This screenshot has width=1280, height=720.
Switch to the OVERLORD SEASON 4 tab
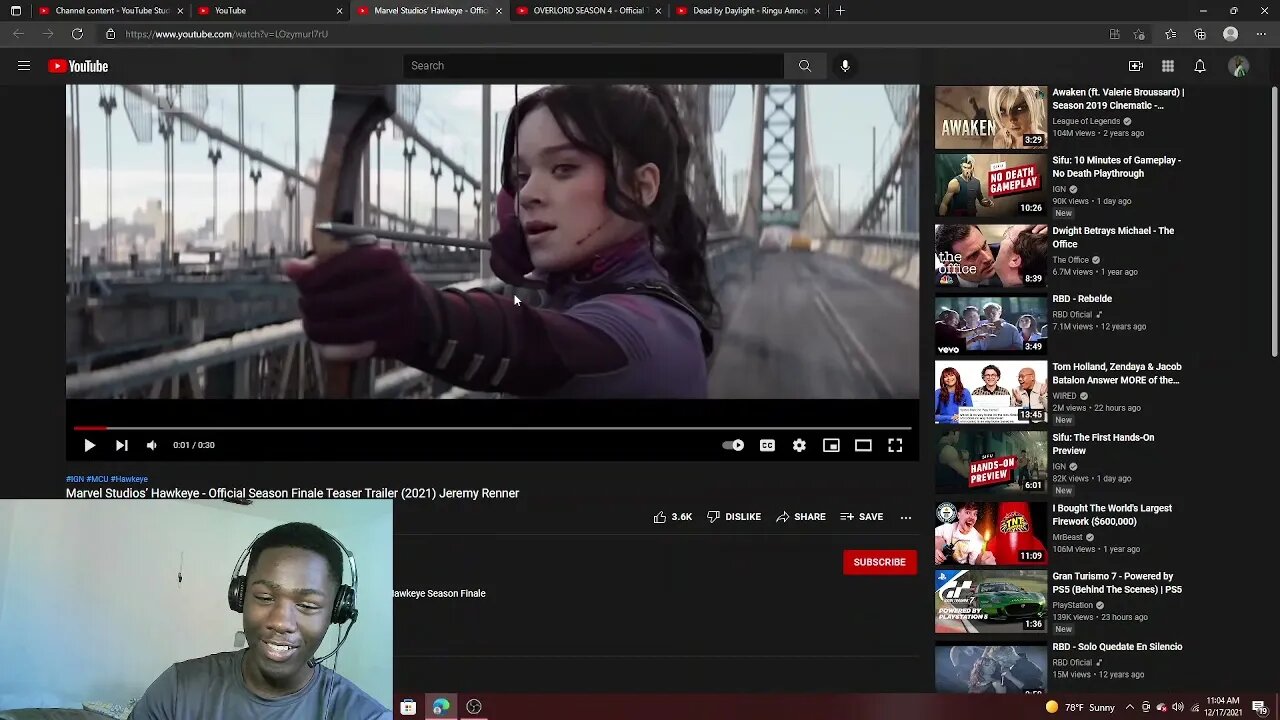pos(589,10)
